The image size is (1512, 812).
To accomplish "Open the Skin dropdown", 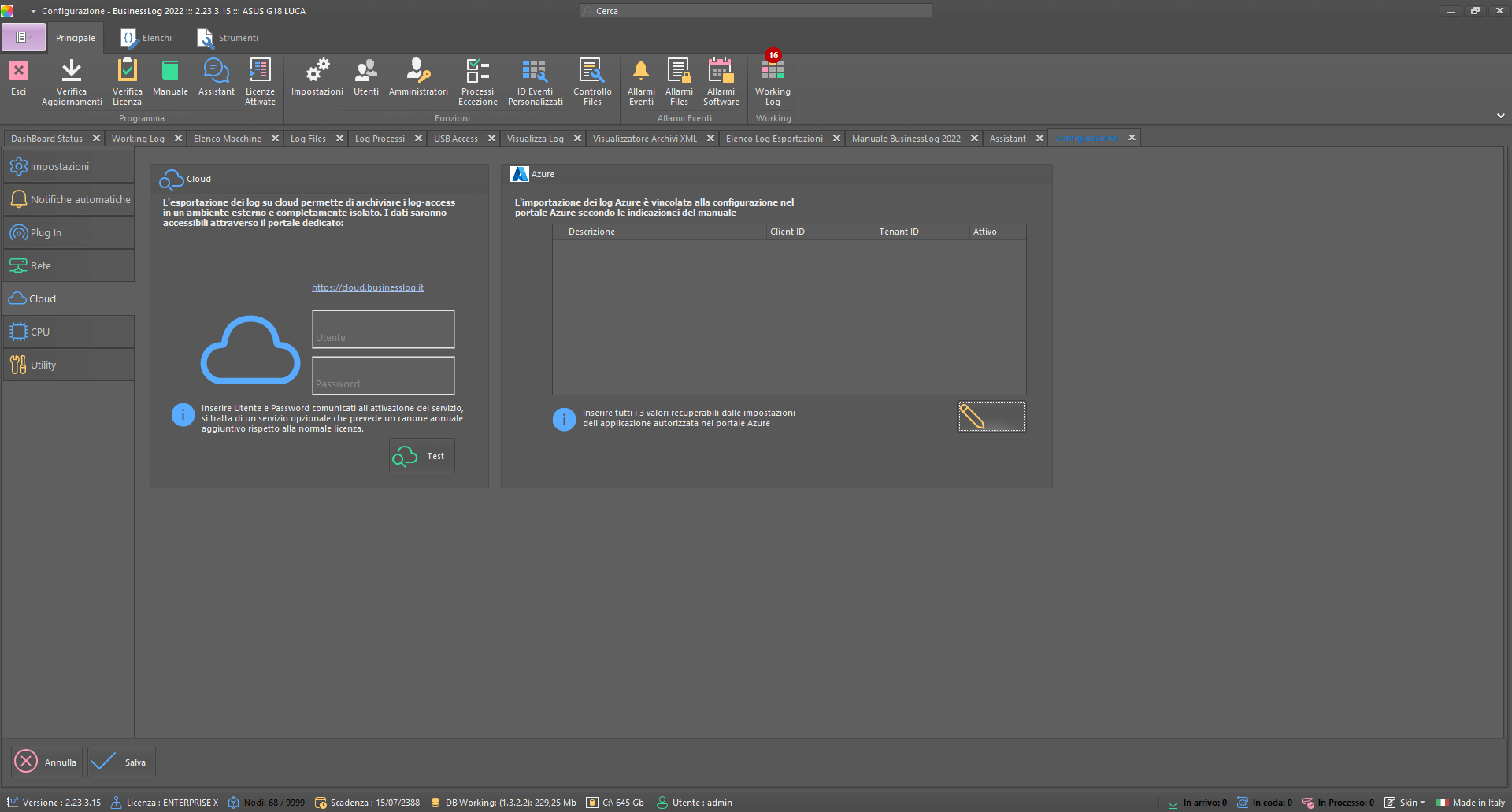I will (1405, 803).
